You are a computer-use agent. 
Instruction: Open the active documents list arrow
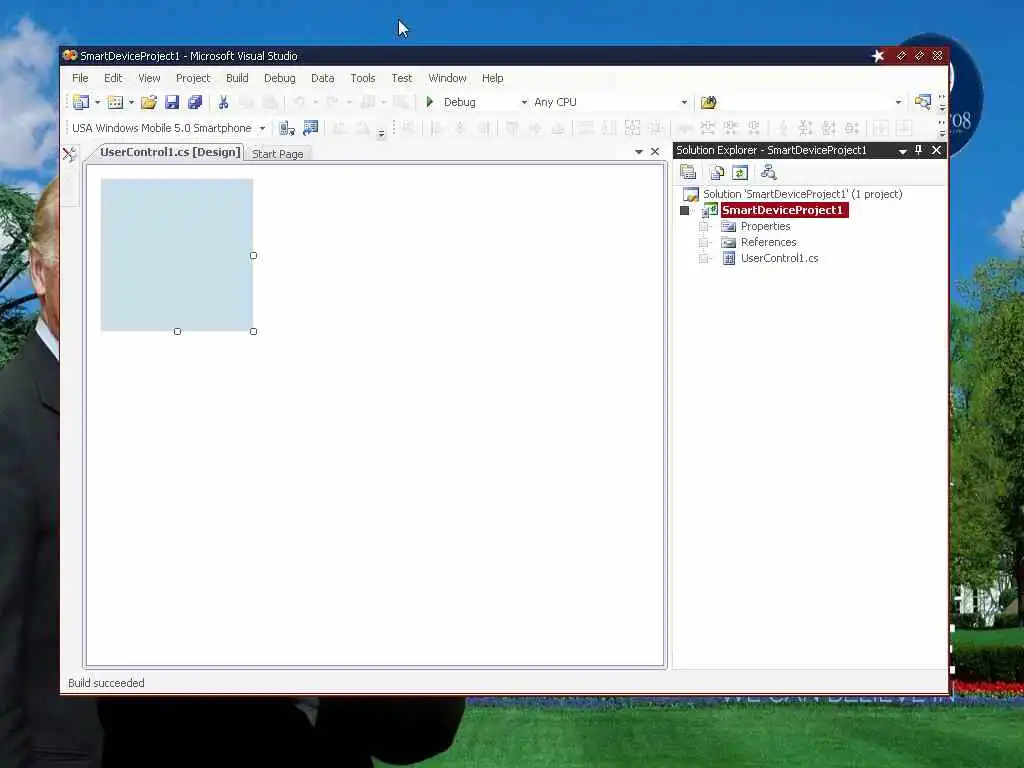639,152
